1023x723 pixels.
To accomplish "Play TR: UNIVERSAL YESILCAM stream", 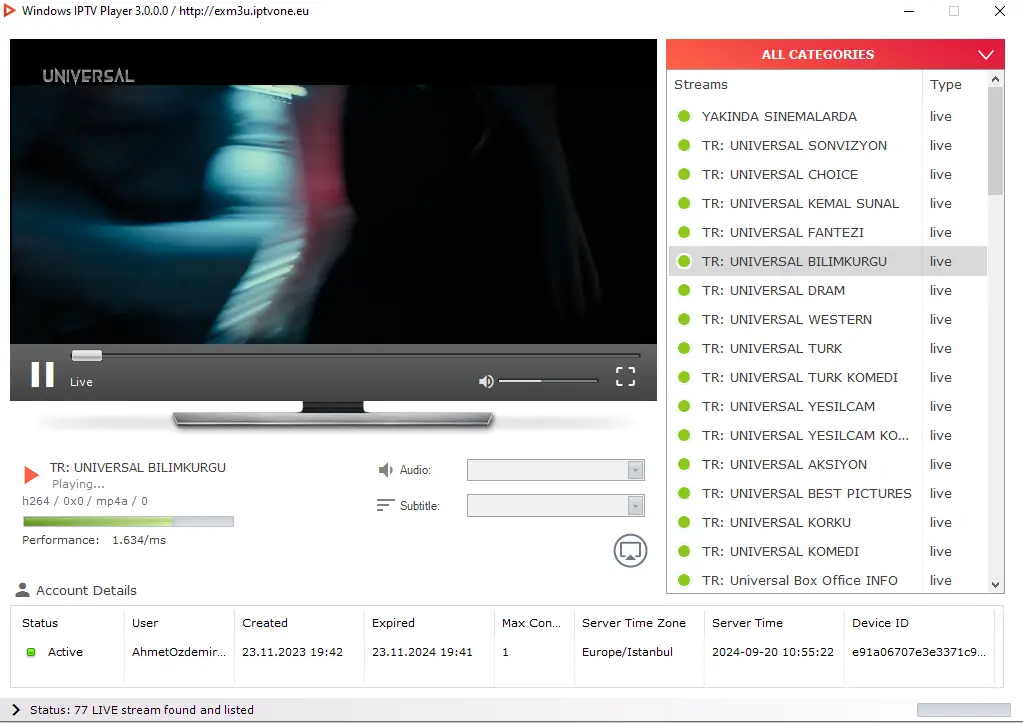I will click(x=827, y=407).
